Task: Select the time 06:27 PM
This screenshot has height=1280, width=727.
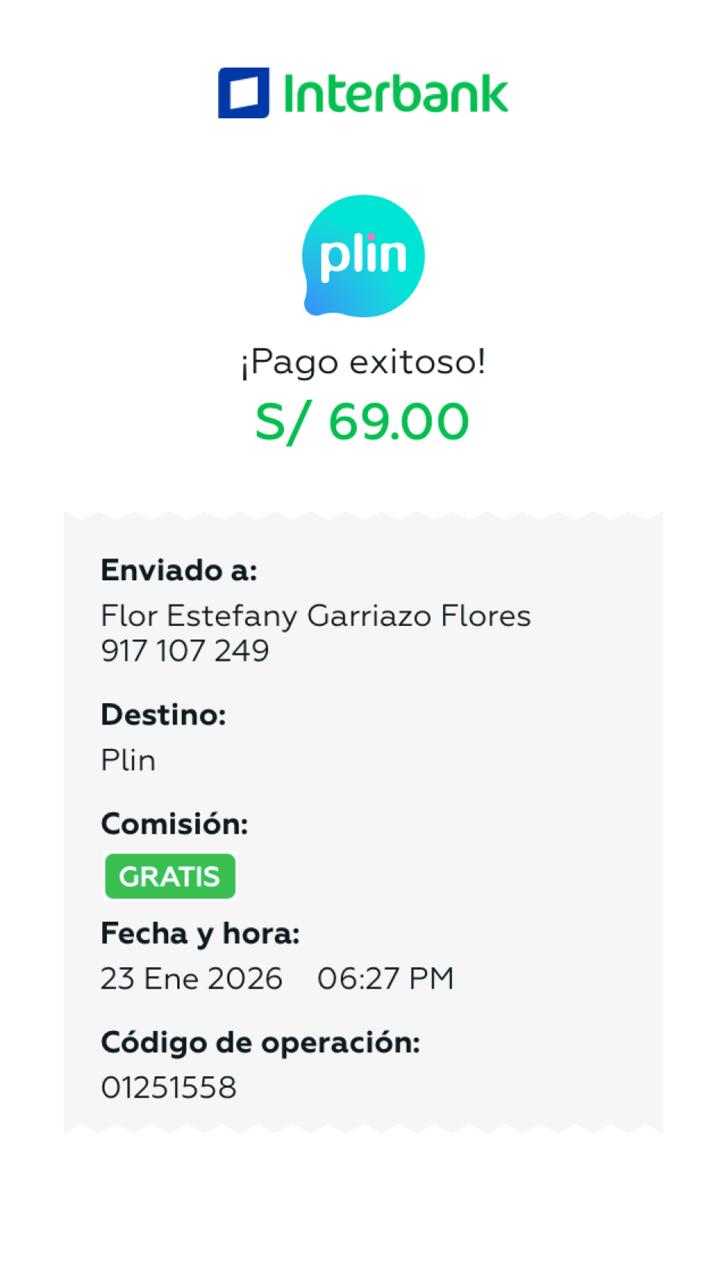Action: 385,979
